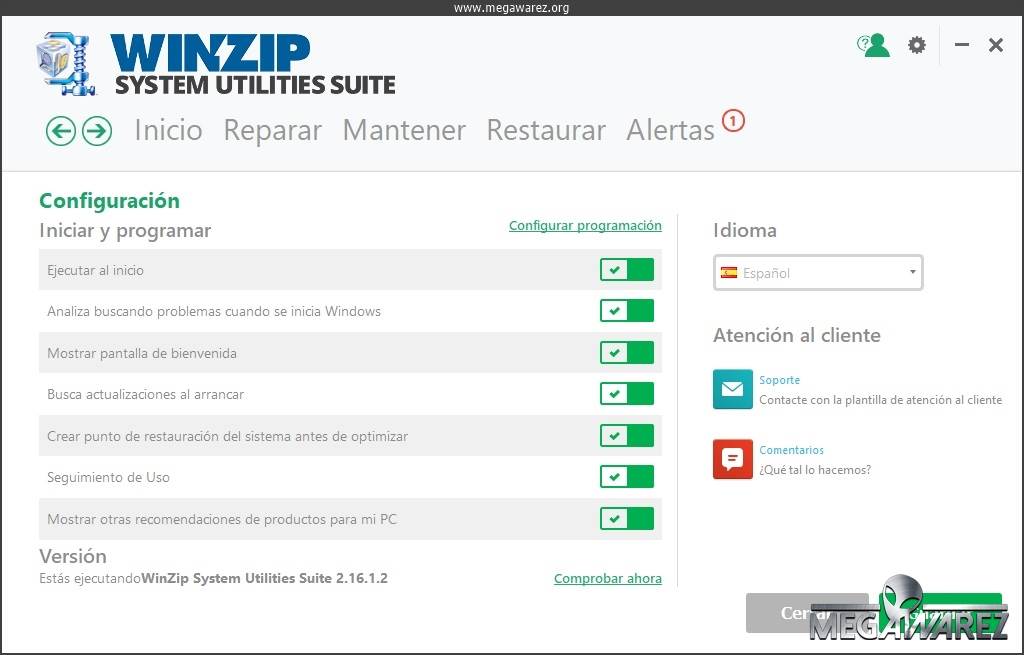Click the forward arrow navigation icon

tap(97, 131)
